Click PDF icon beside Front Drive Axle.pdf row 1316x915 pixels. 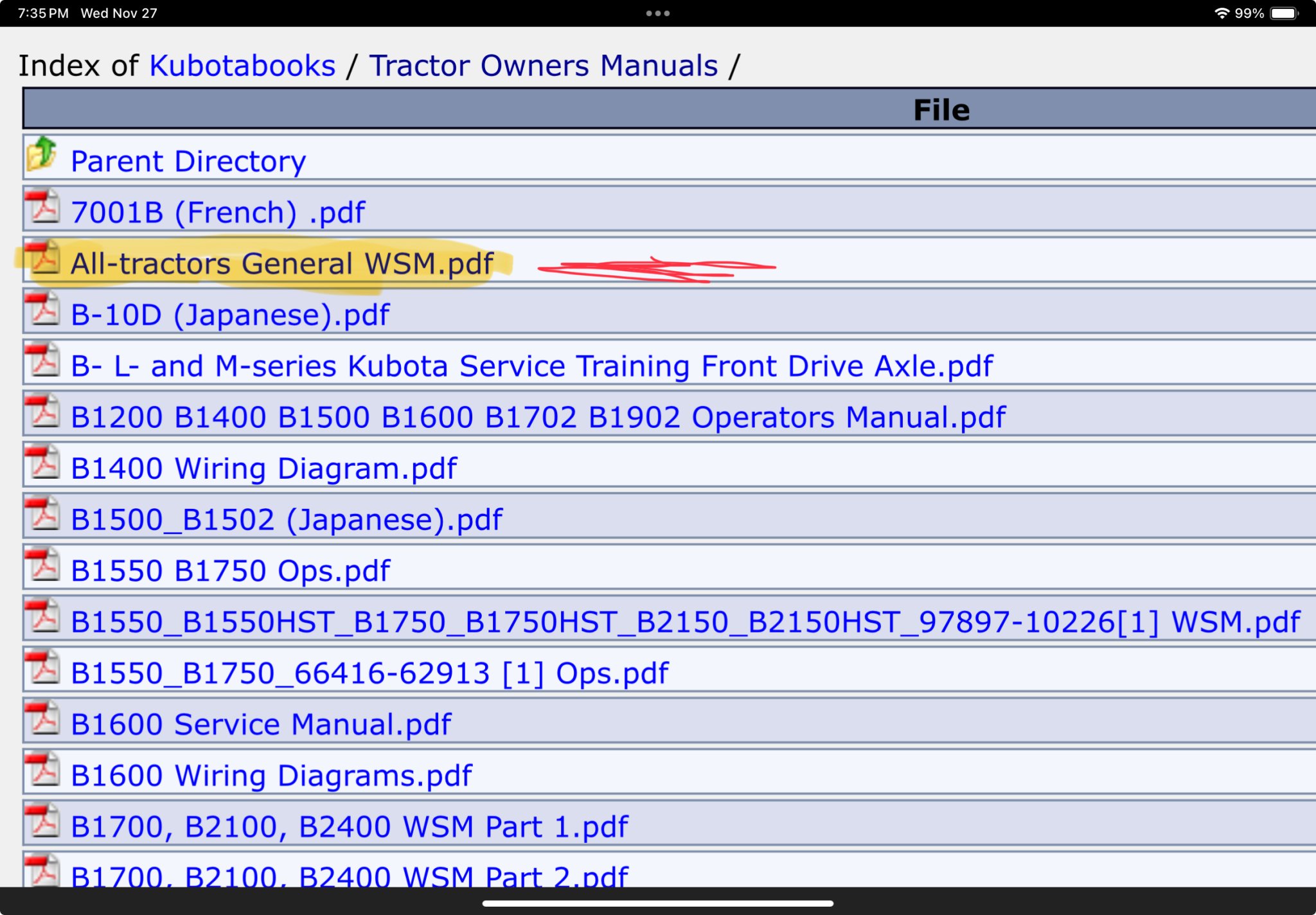(42, 359)
